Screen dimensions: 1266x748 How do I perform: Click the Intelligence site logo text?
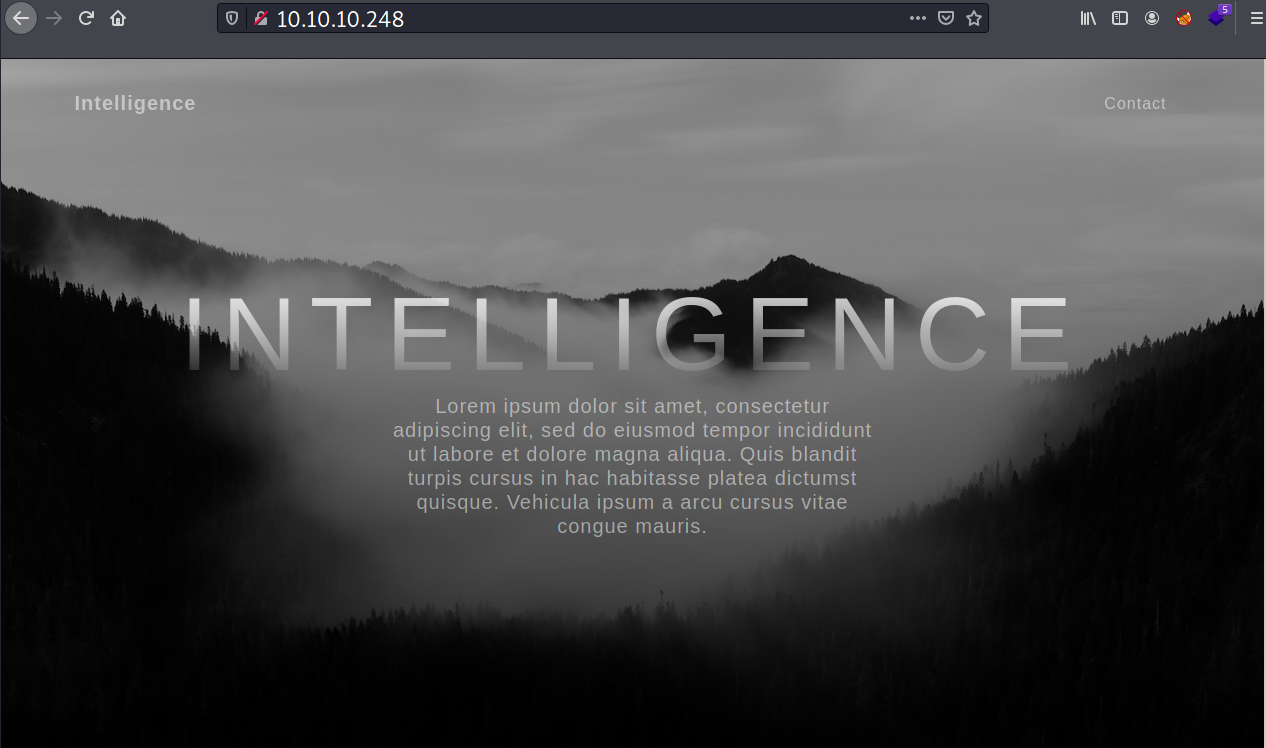135,103
